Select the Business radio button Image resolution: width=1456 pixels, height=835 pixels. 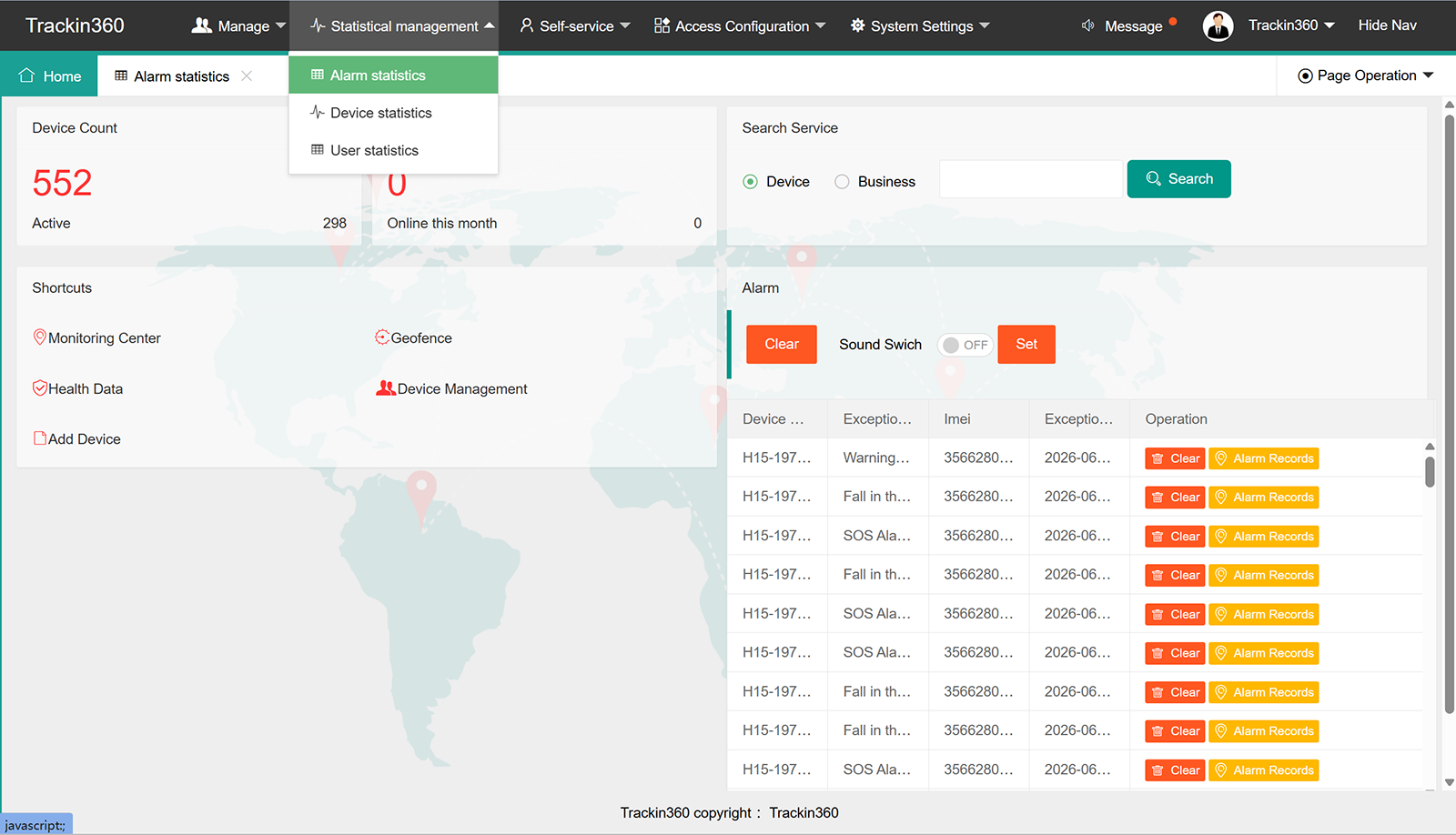pyautogui.click(x=842, y=182)
